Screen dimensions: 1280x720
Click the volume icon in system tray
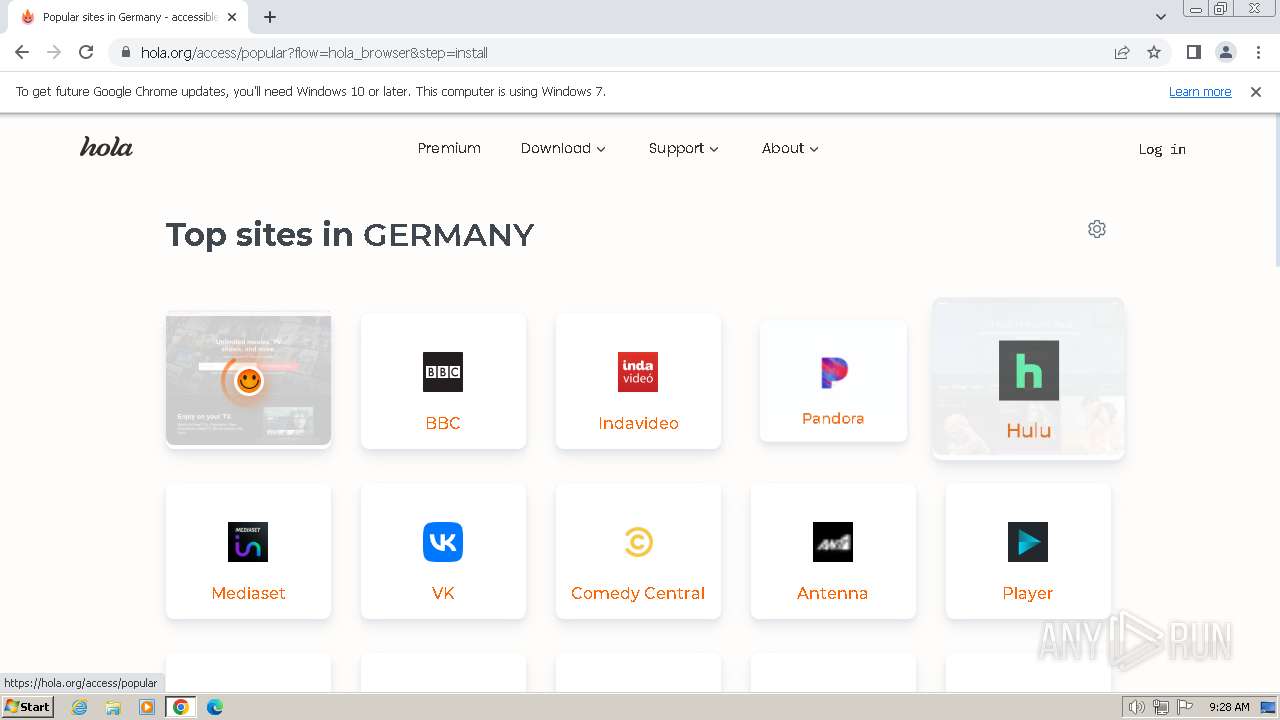(1137, 707)
